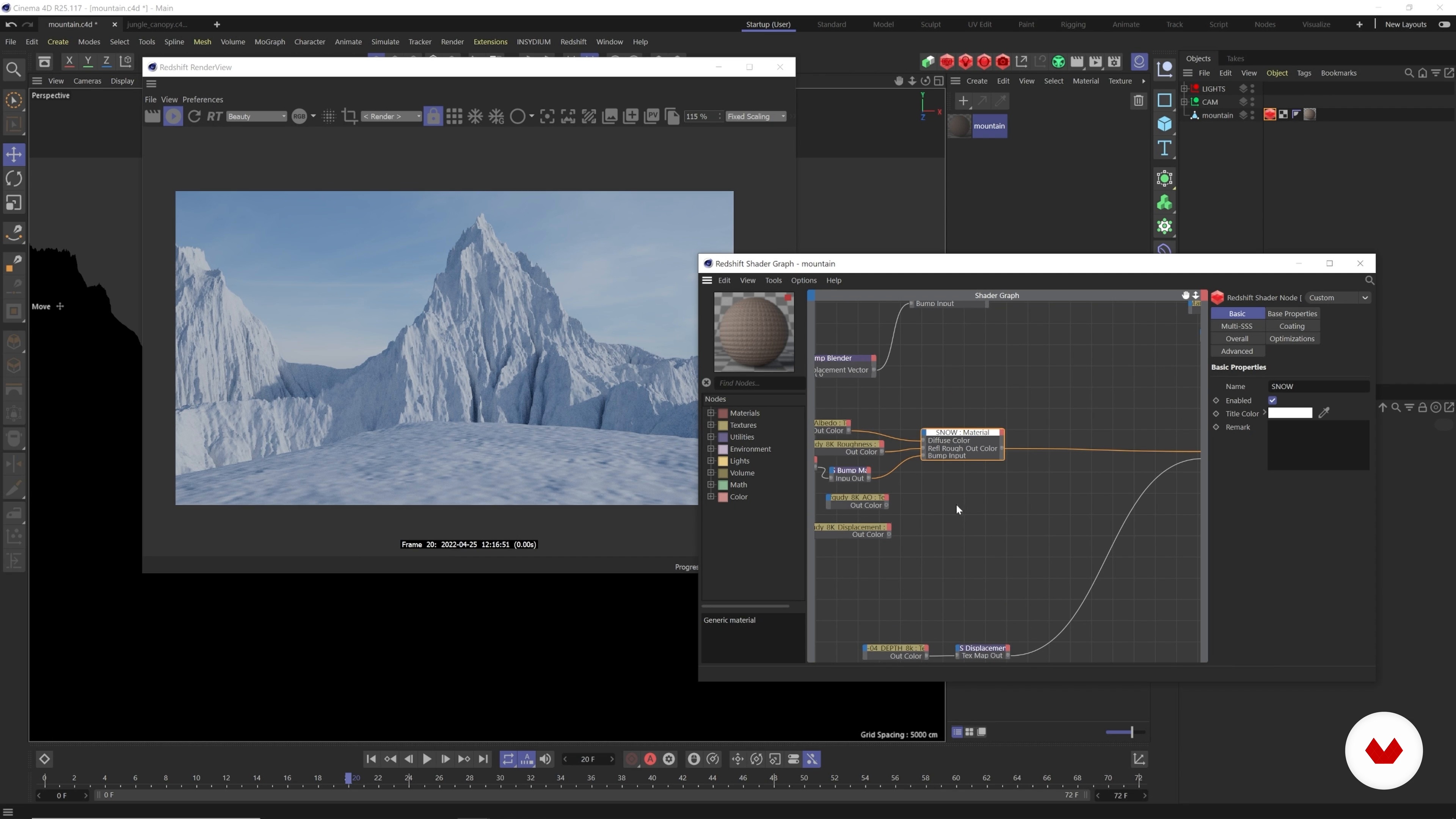
Task: Add a cube primitive from right toolbar
Action: pos(1164,124)
